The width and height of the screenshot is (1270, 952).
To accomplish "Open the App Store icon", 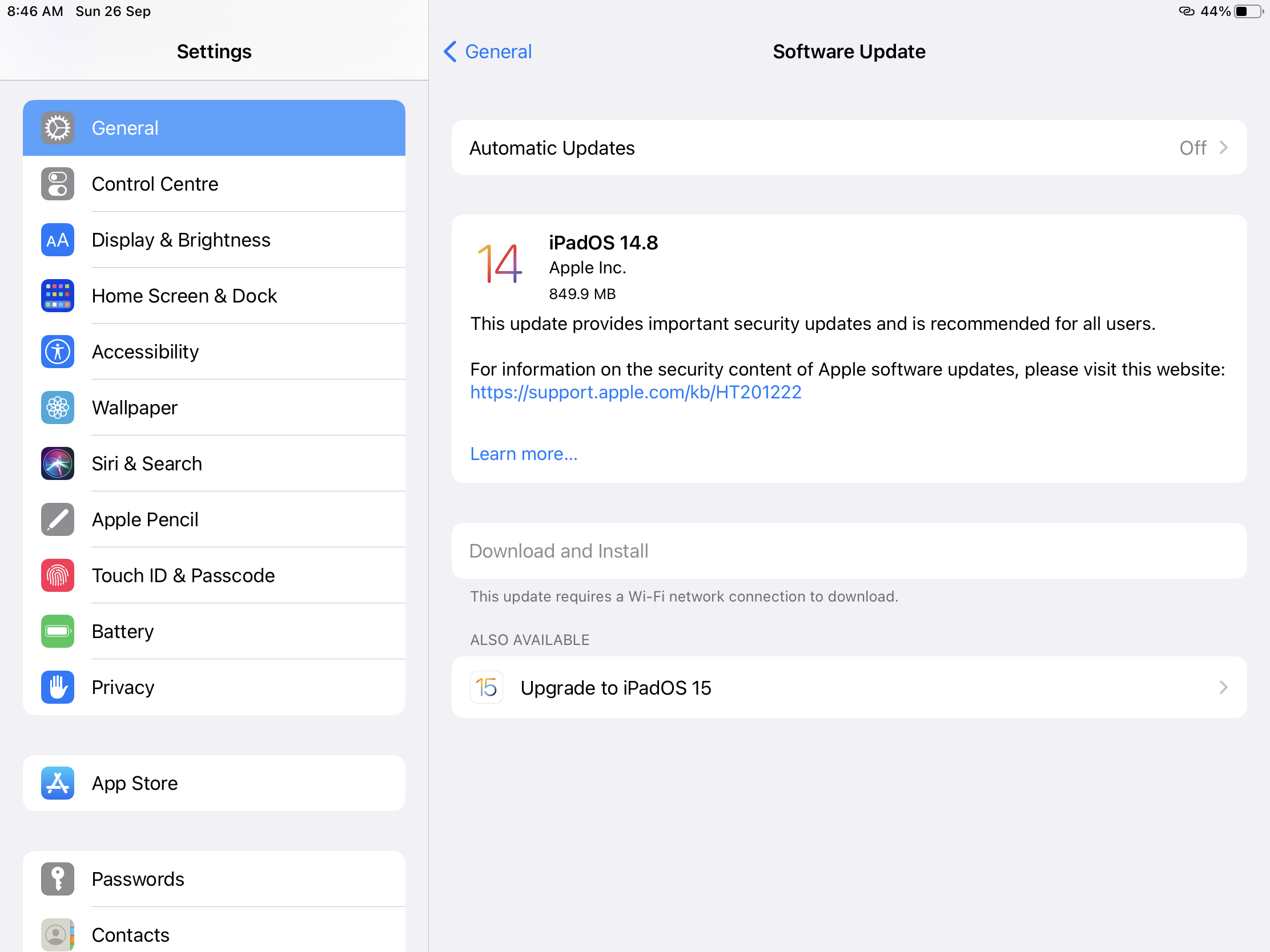I will 58,783.
